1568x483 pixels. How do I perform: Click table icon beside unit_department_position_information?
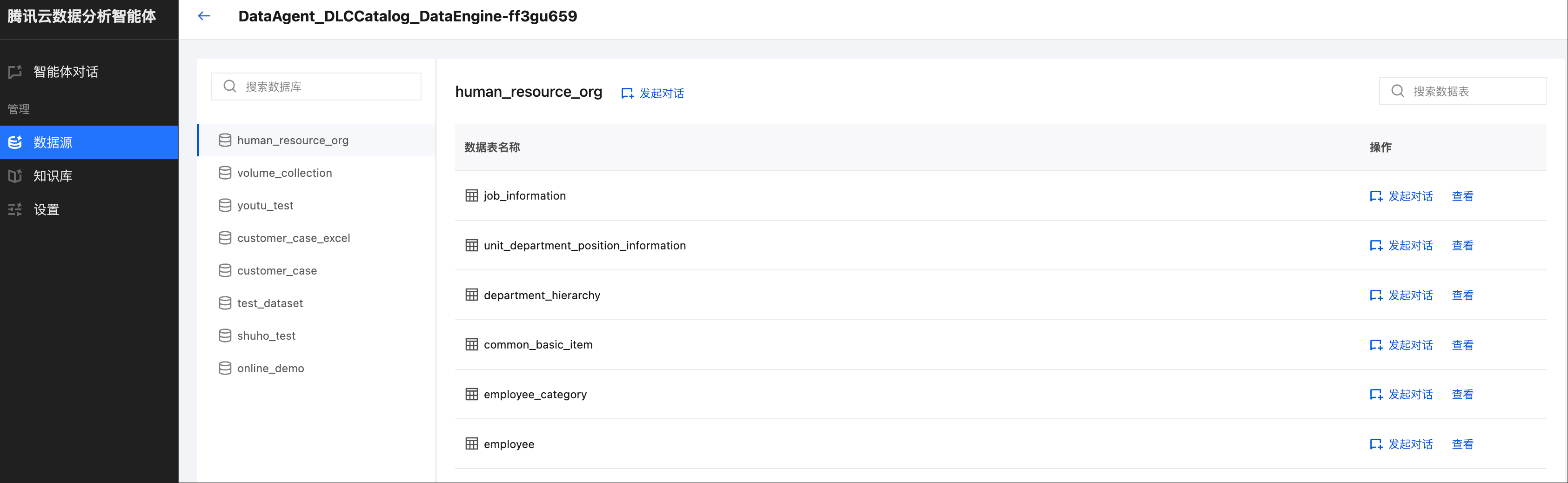pos(472,246)
